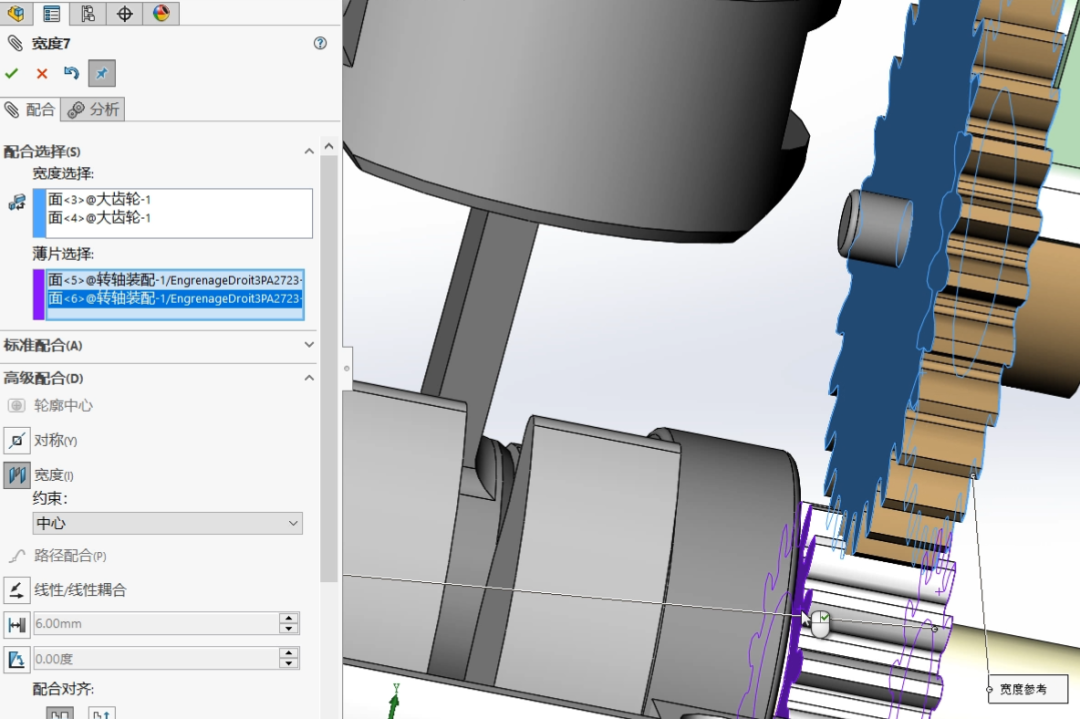Switch to the 分析 tab
This screenshot has width=1080, height=719.
[x=93, y=110]
